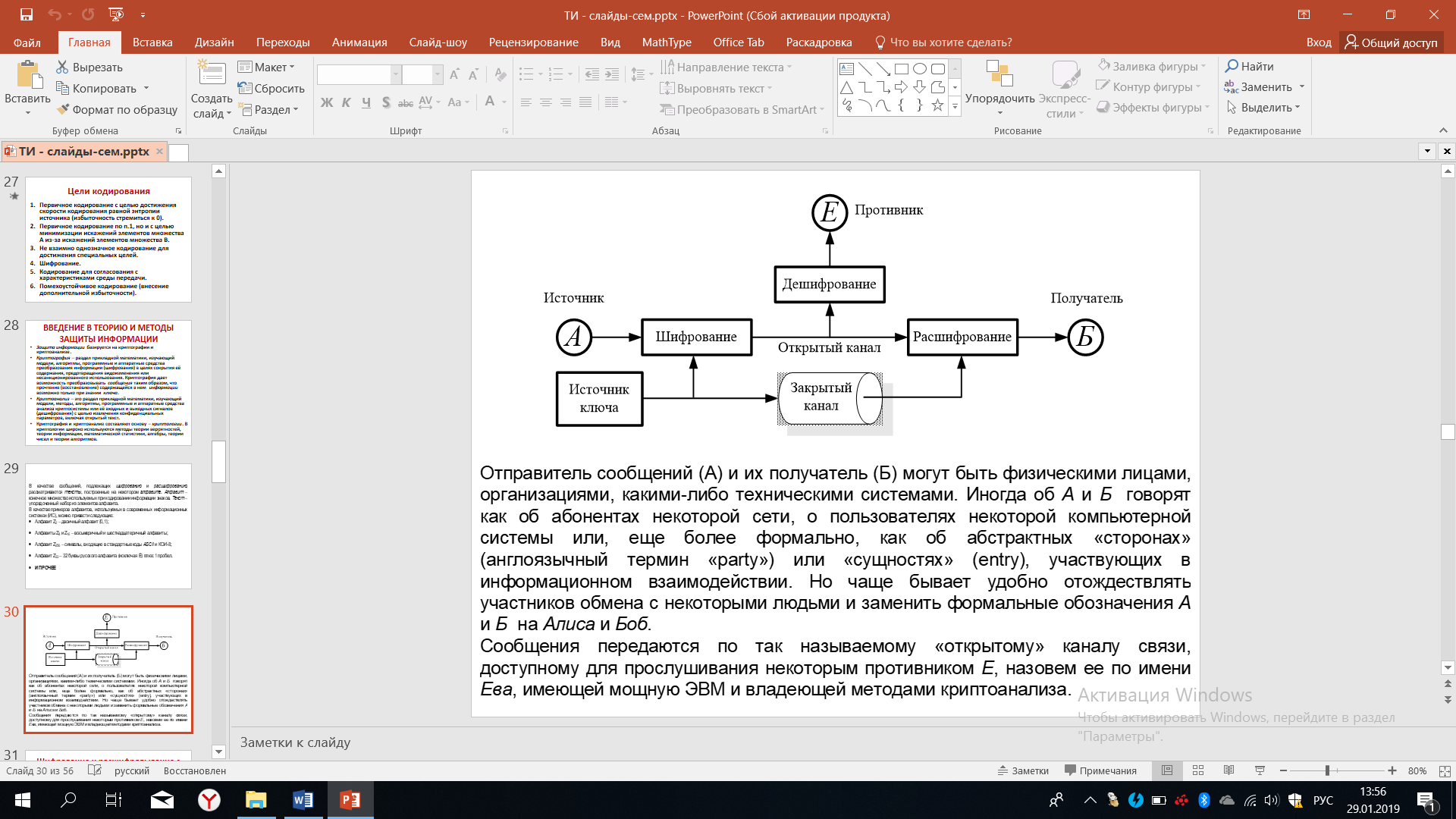Image resolution: width=1456 pixels, height=819 pixels.
Task: Click Сбросить reset slide button
Action: point(271,88)
